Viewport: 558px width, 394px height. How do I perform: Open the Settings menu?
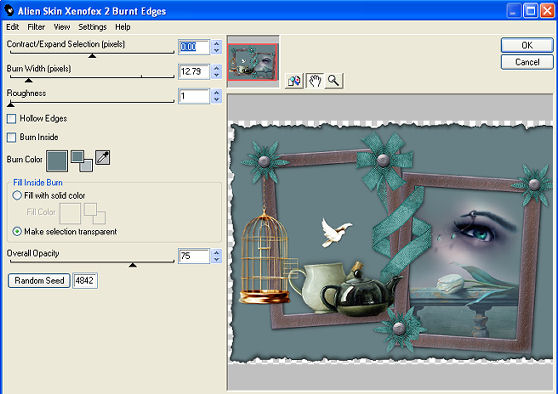click(92, 27)
